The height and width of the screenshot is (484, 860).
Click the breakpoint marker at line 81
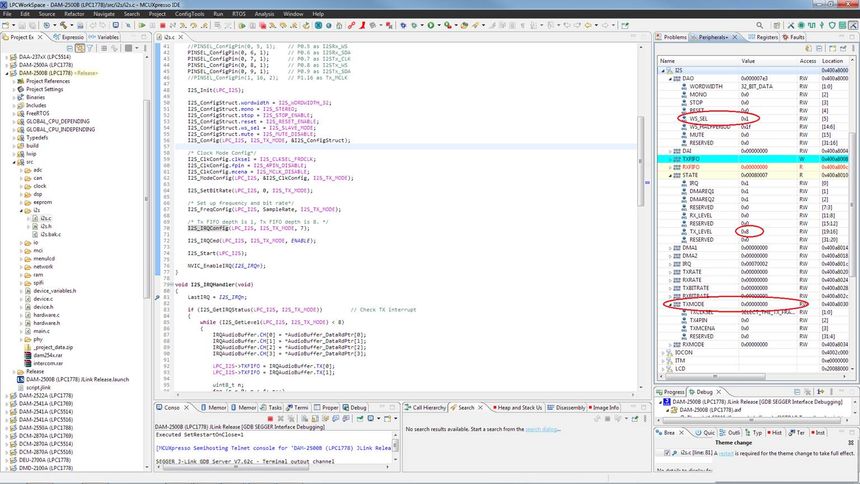(x=157, y=297)
